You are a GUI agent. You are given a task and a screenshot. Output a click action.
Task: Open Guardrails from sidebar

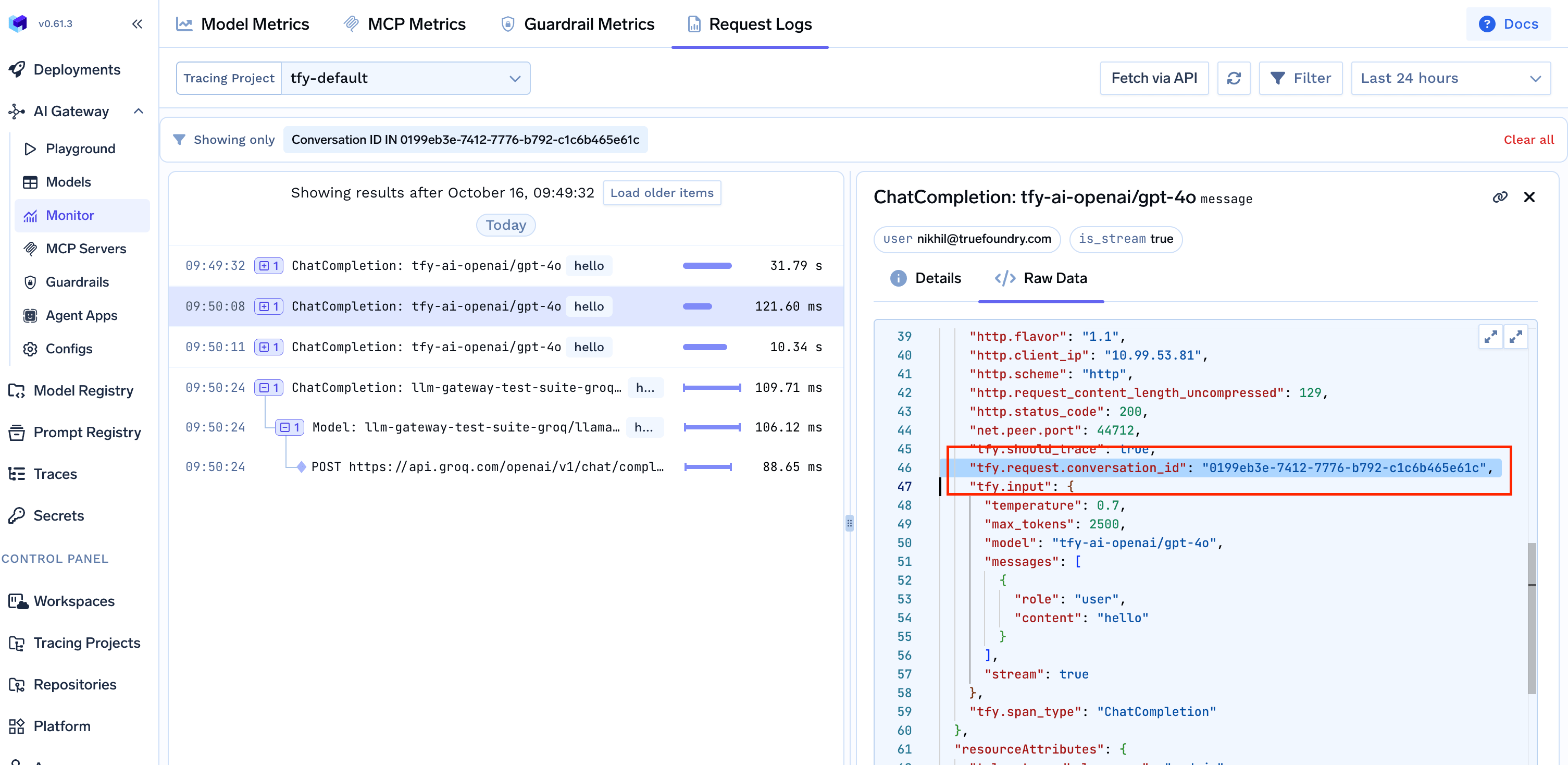tap(77, 282)
